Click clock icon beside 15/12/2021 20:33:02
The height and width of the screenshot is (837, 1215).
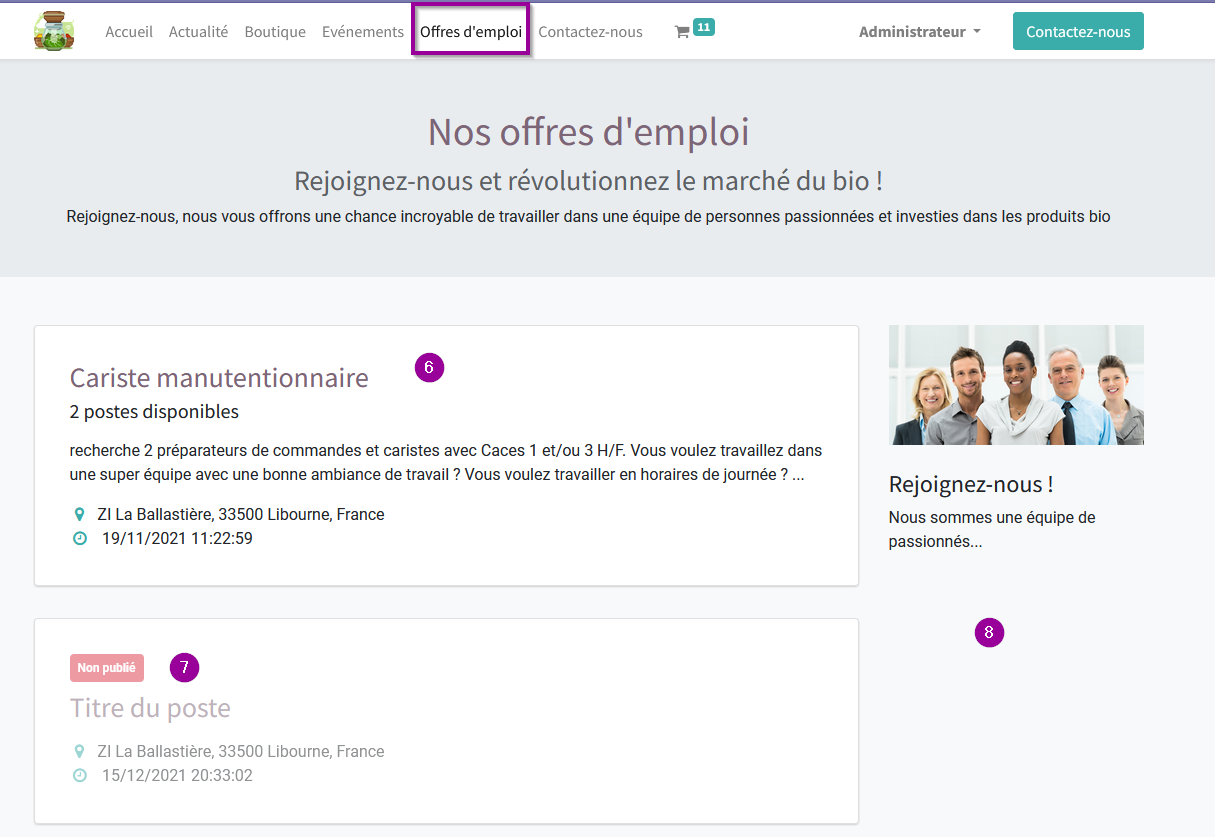click(80, 776)
